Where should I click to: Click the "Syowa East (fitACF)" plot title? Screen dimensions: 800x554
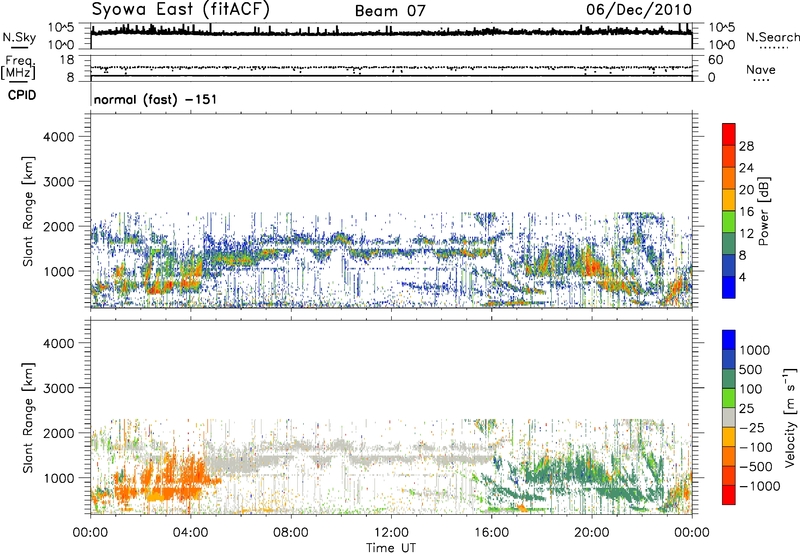tap(181, 10)
